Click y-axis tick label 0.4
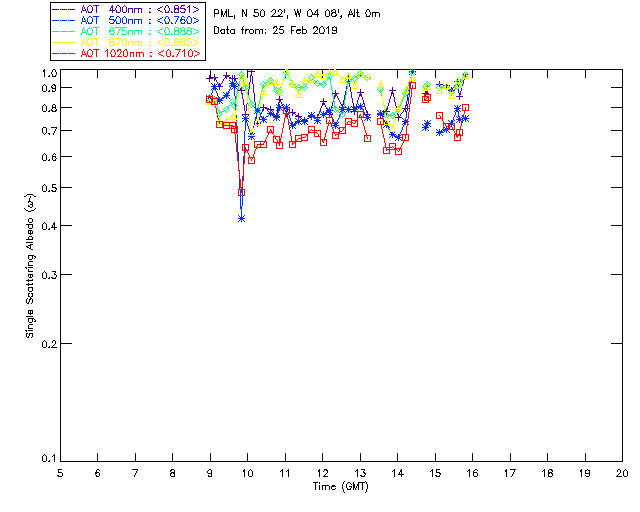This screenshot has height=512, width=640. [49, 226]
